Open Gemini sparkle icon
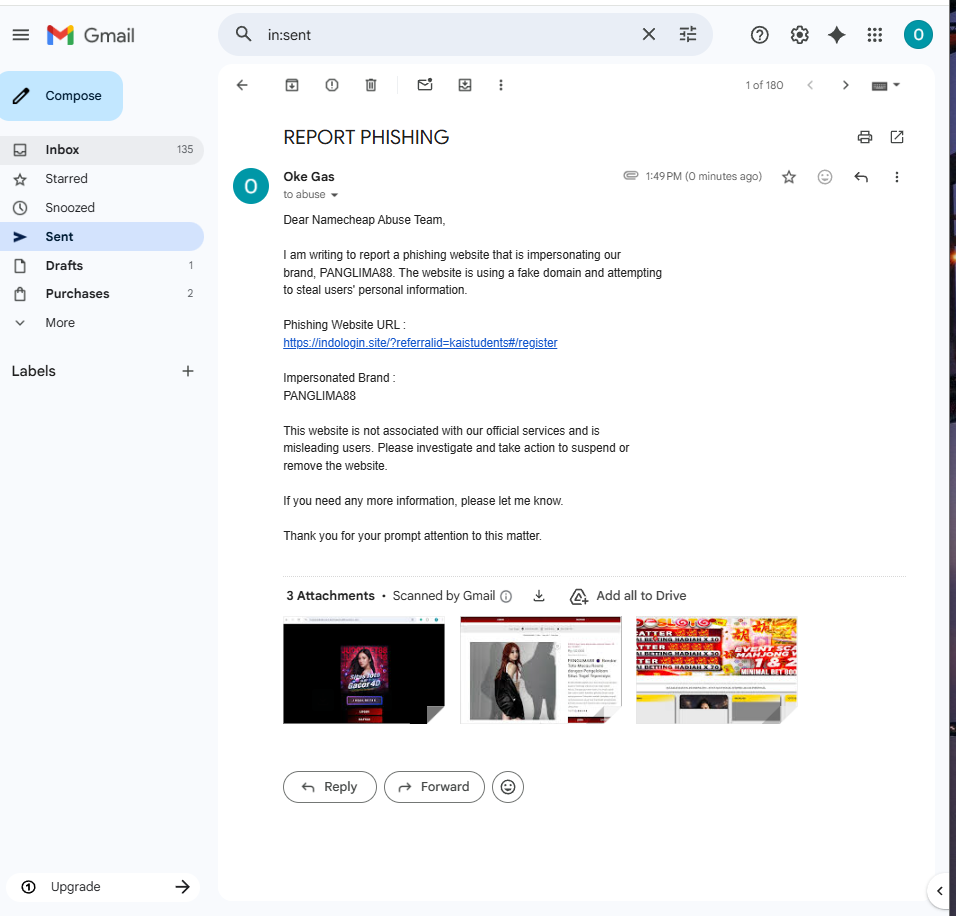The image size is (956, 916). 836,35
